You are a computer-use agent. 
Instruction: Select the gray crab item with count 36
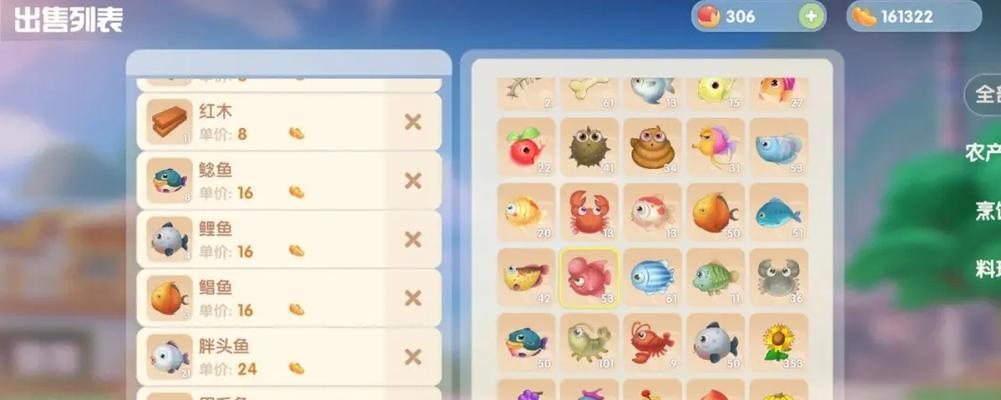778,278
